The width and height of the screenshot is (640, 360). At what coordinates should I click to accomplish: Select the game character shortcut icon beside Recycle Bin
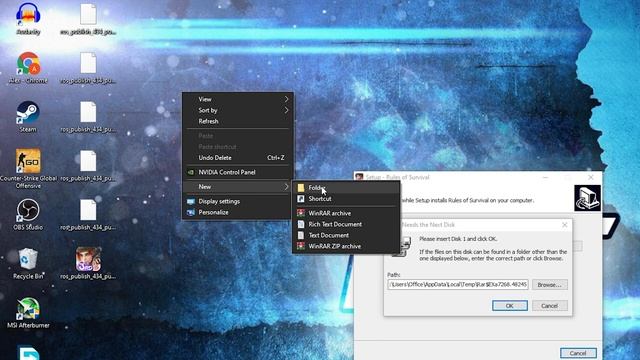coord(88,259)
